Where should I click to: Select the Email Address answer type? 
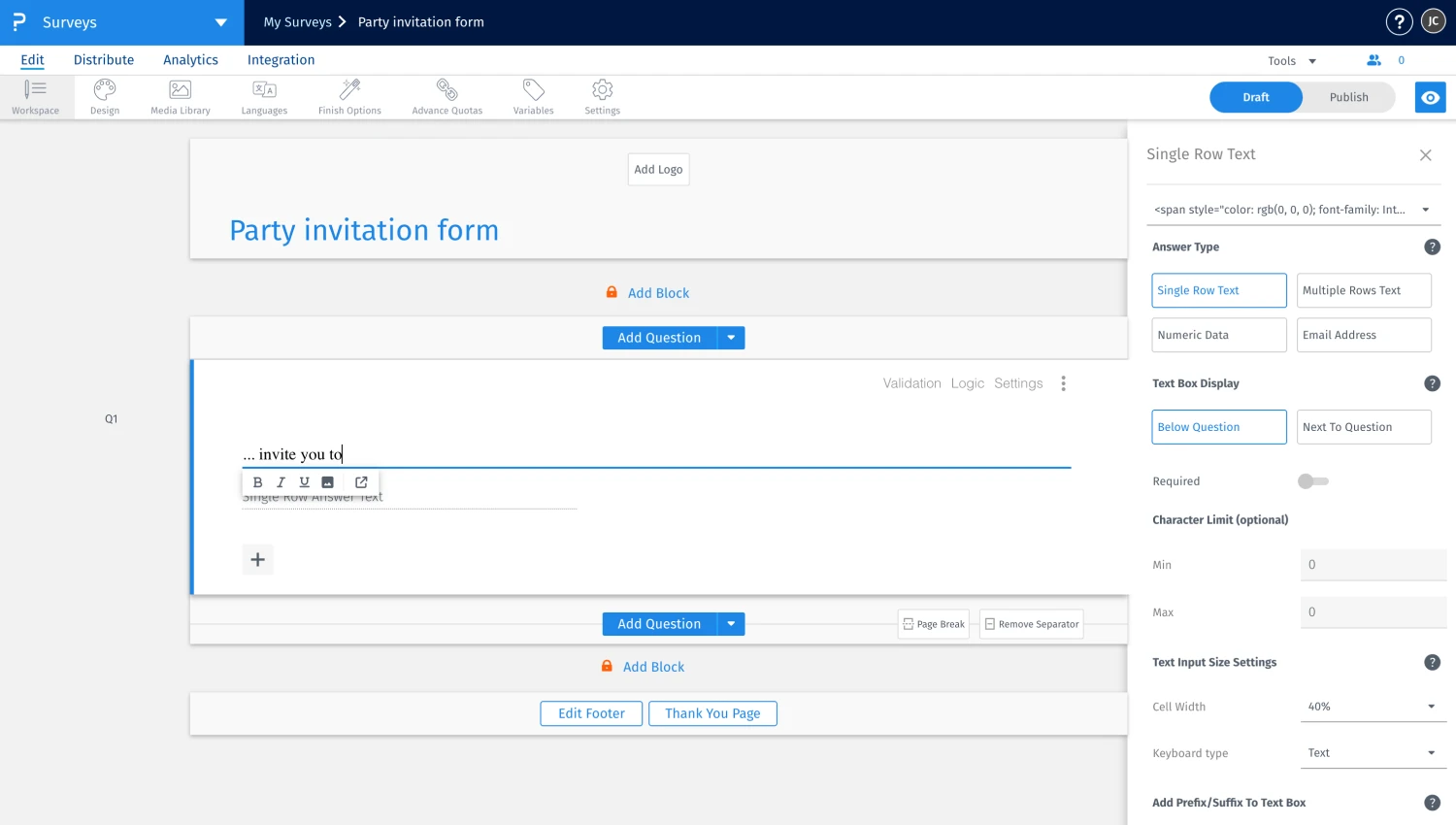pos(1363,334)
